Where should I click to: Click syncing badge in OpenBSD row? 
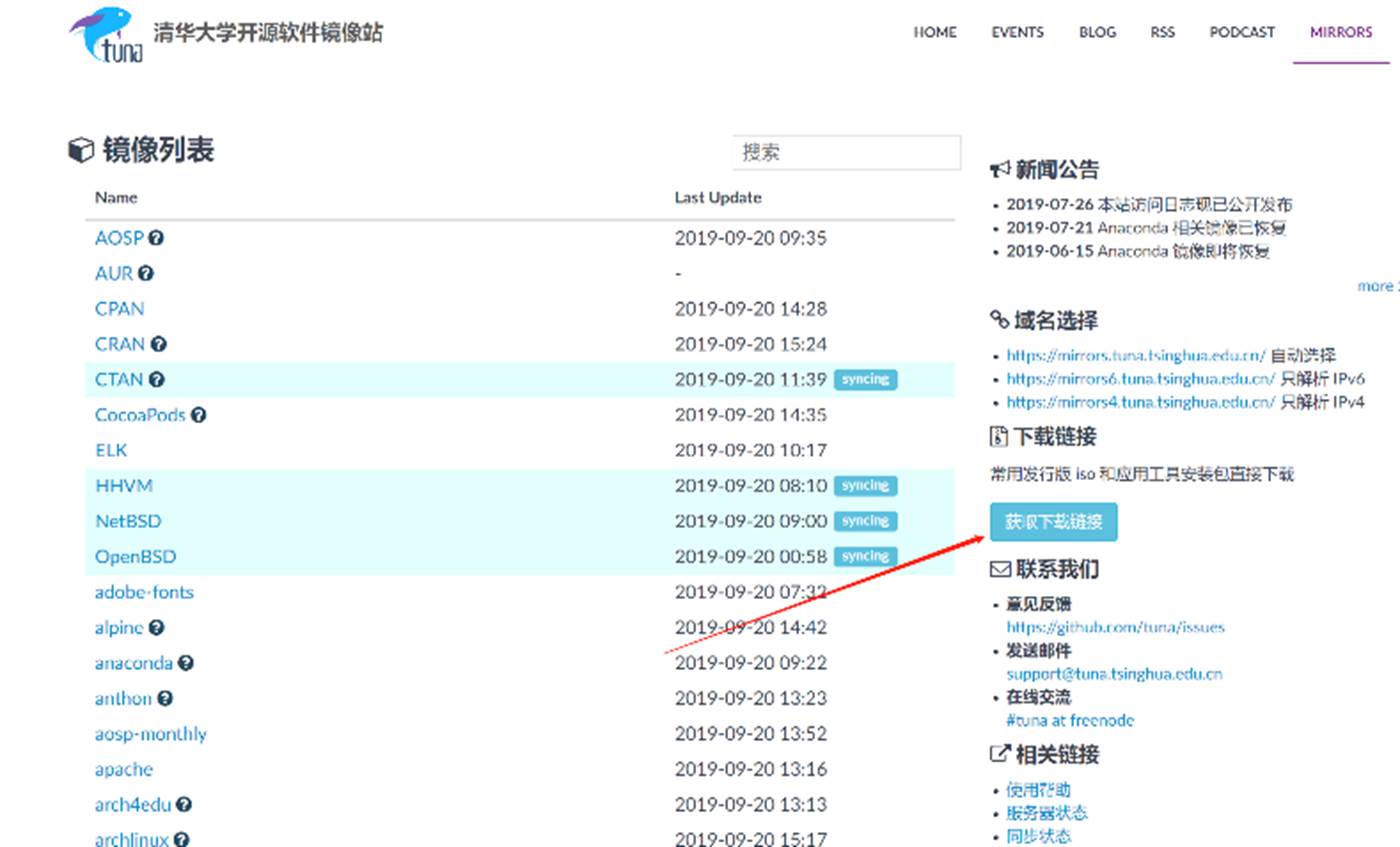[865, 556]
